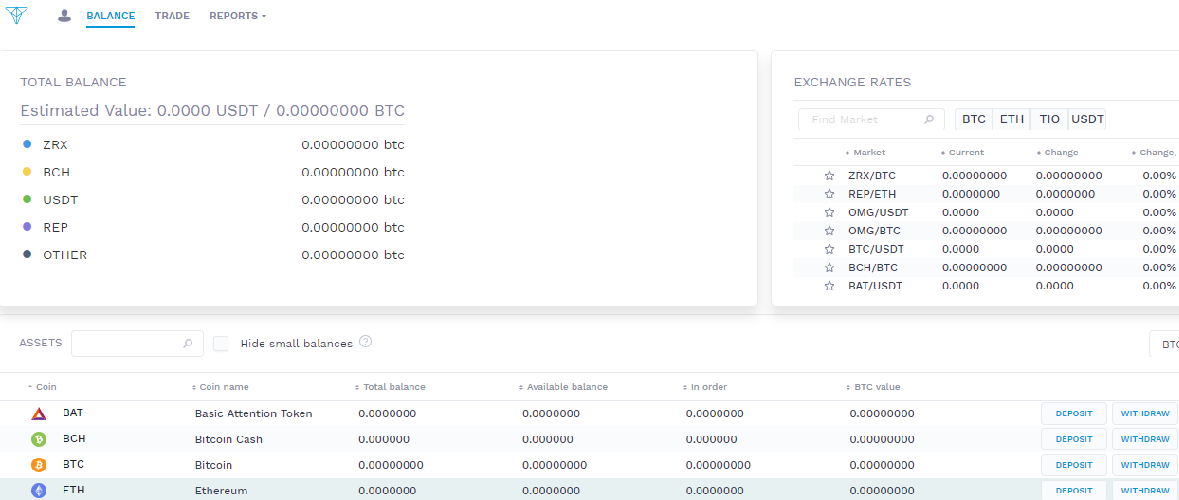Deposit Basic Attention Token
Image resolution: width=1179 pixels, height=500 pixels.
tap(1074, 414)
